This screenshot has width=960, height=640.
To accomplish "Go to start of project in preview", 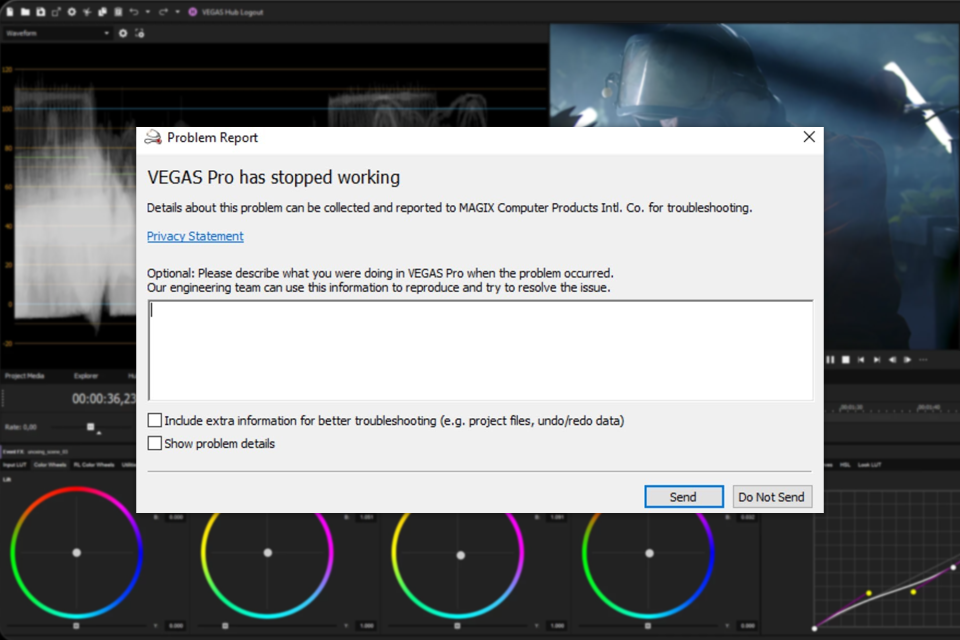I will coord(861,360).
